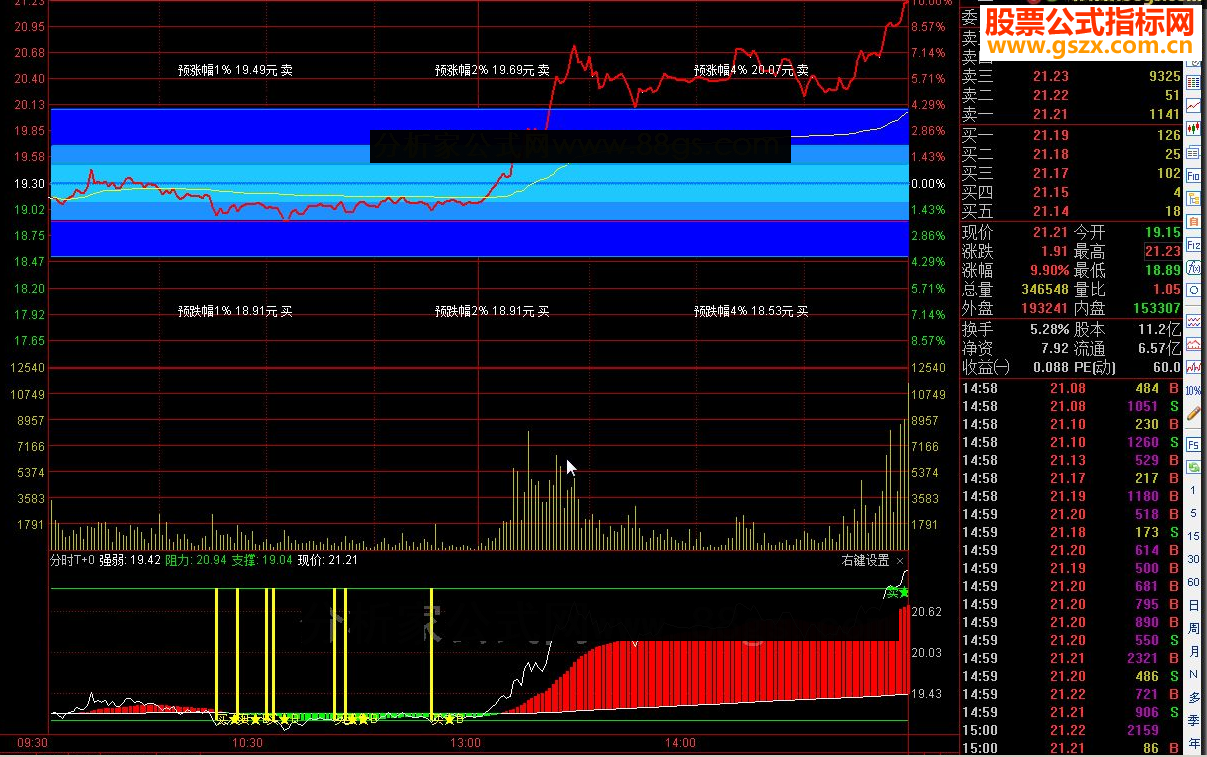
Task: Click the 卖二 ask price 21.22
Action: (1051, 96)
